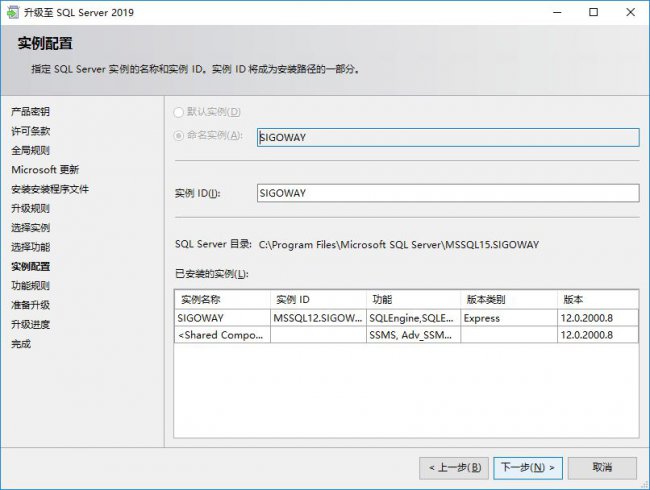Select the <Shared Compo... row
The width and height of the screenshot is (650, 490).
(x=406, y=335)
